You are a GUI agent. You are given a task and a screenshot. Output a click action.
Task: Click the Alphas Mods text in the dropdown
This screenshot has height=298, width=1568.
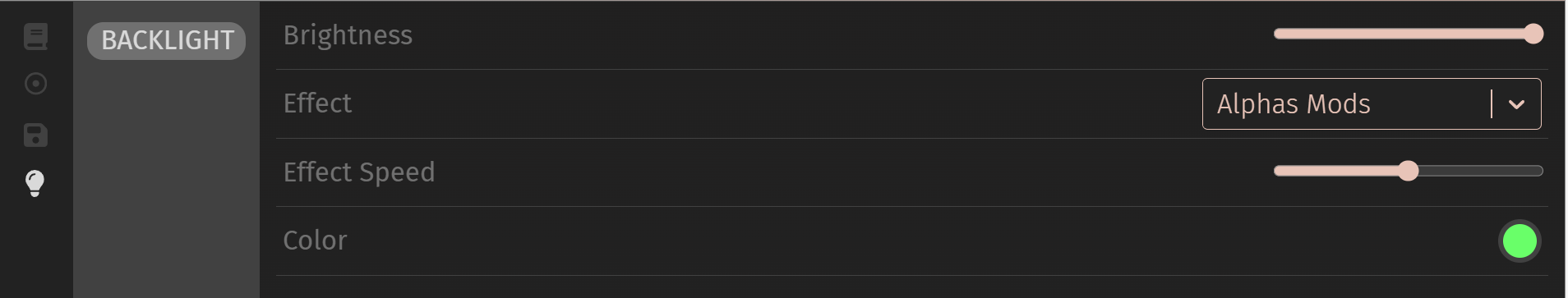(x=1294, y=104)
